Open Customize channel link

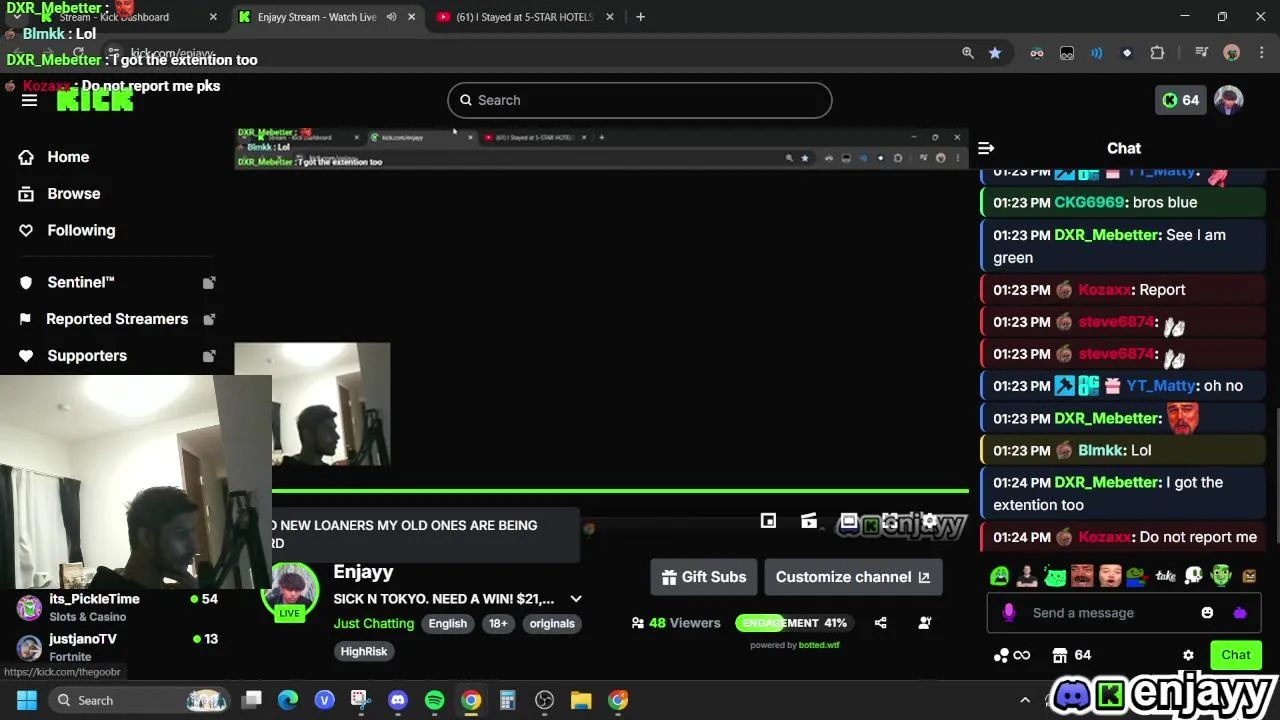[853, 577]
